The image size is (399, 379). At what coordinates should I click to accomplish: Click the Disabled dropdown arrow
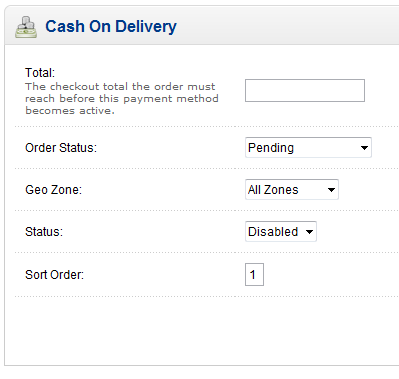coord(309,232)
